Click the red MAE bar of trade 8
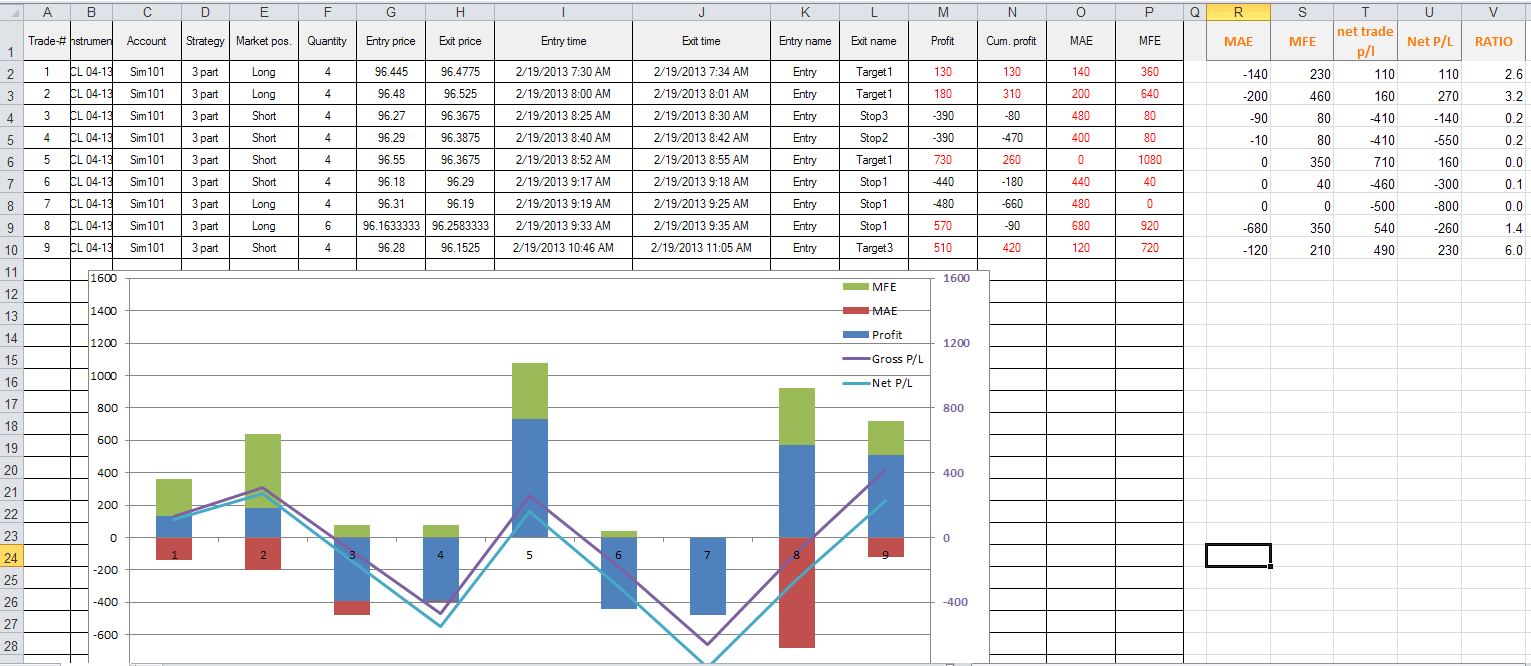The width and height of the screenshot is (1531, 666). [797, 592]
